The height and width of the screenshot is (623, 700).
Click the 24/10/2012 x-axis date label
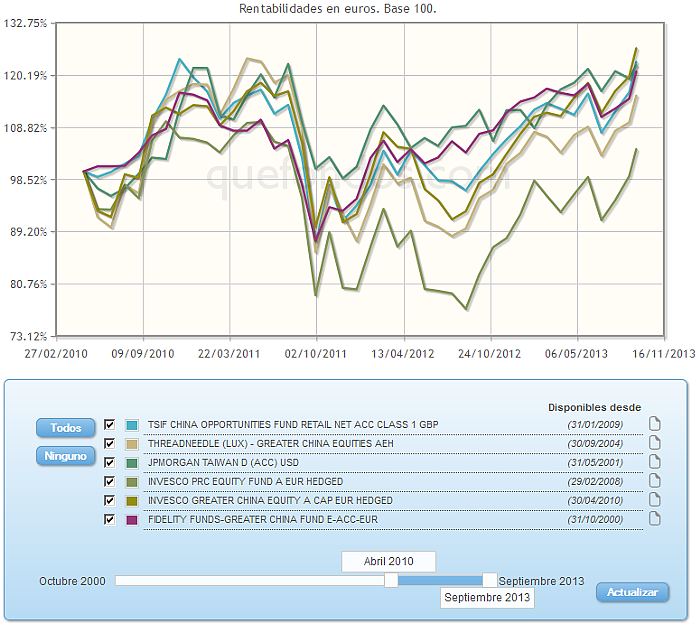coord(489,354)
